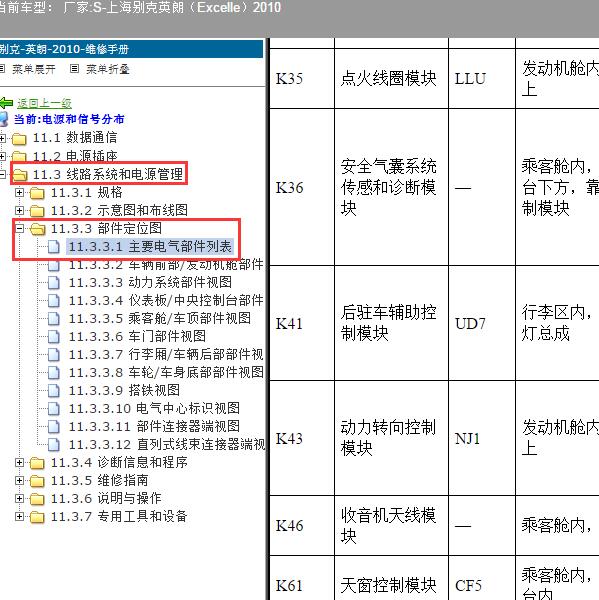Open 11.3.3.9 搭铁视图
This screenshot has width=599, height=600.
(124, 390)
